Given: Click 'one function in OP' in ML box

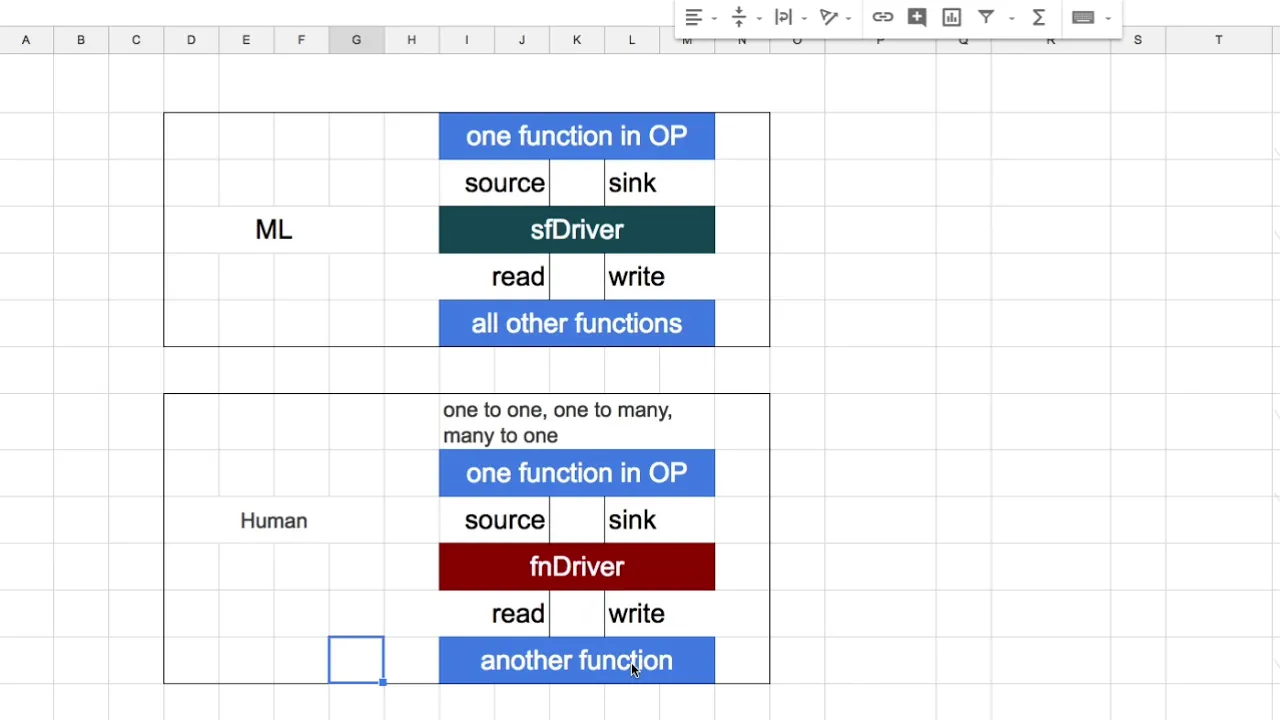Looking at the screenshot, I should tap(577, 136).
